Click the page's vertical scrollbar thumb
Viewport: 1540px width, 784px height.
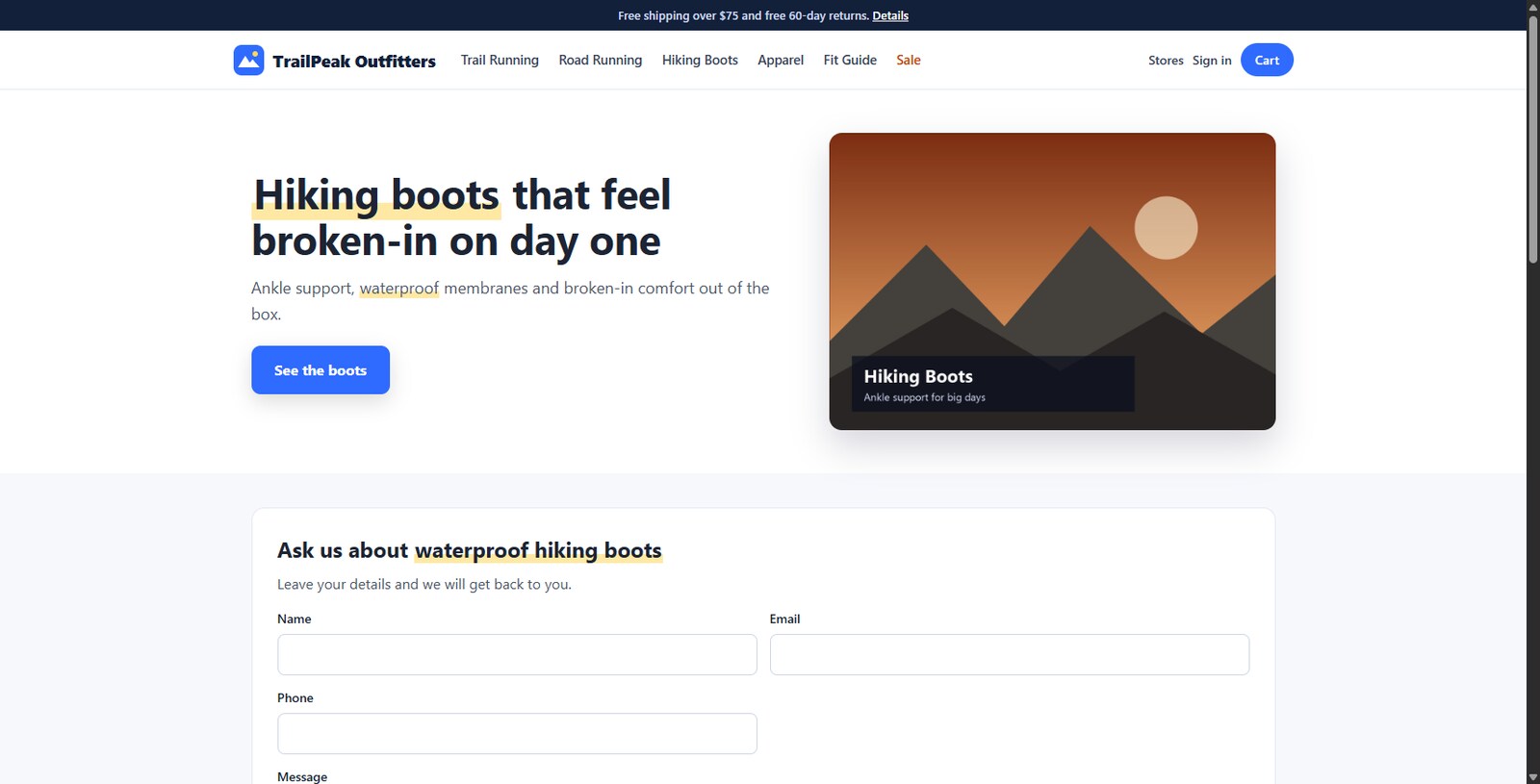(1533, 138)
